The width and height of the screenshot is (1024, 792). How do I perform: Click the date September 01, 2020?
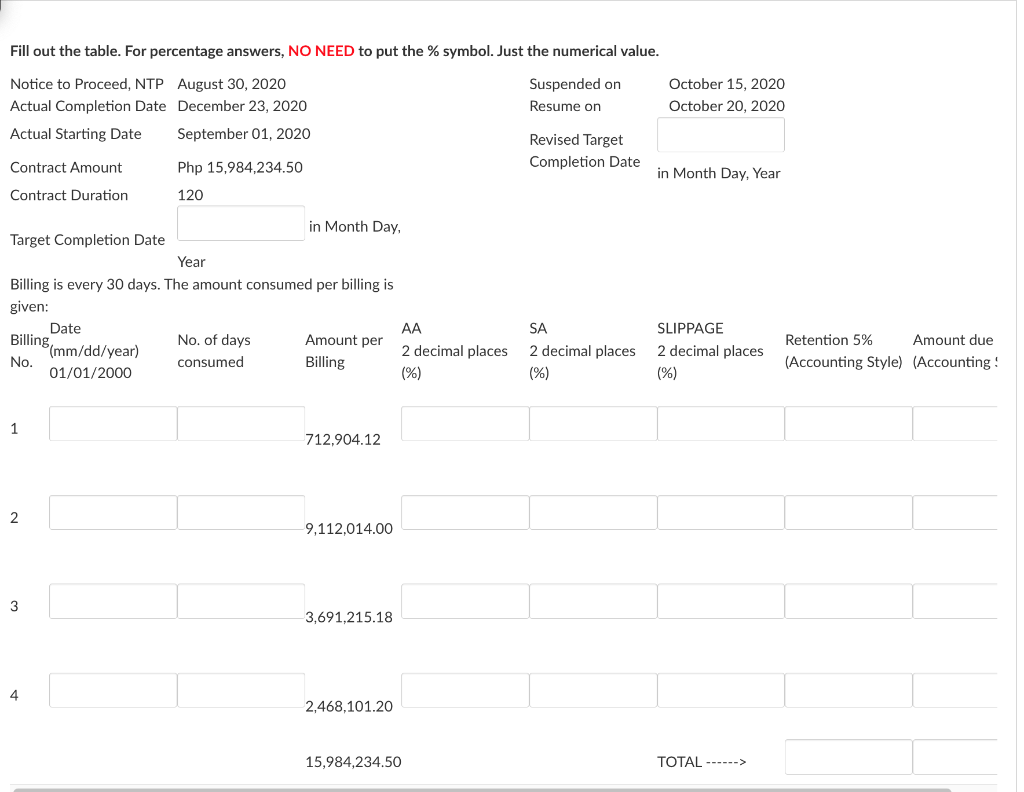pyautogui.click(x=244, y=133)
